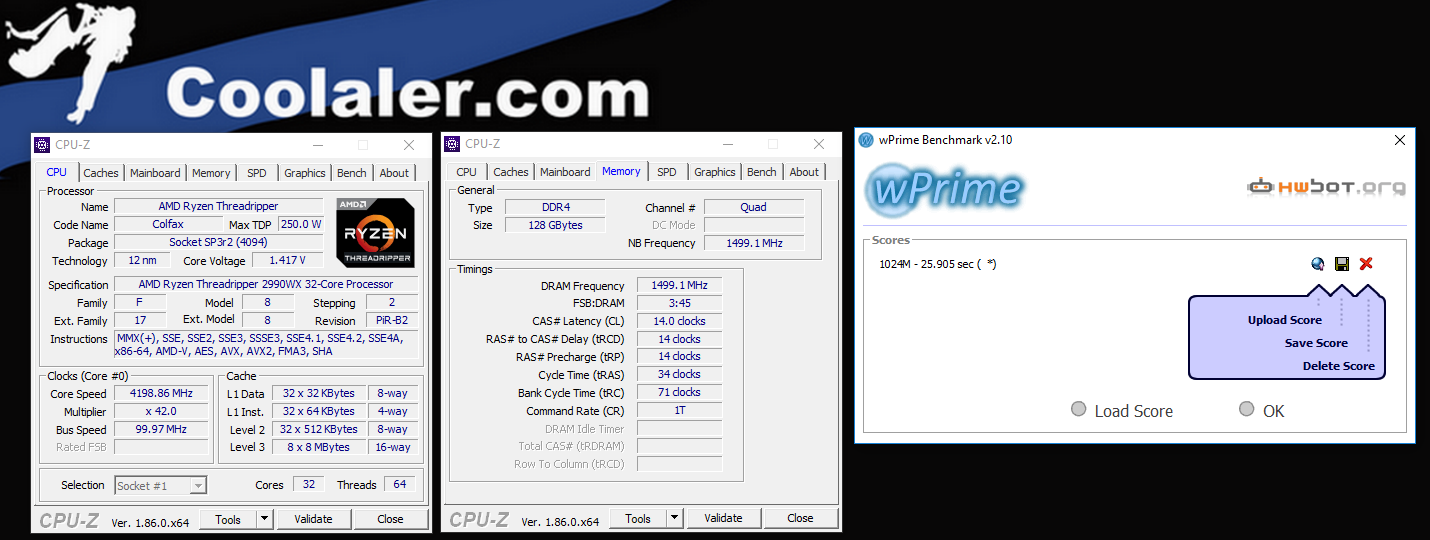Click the wPrime Benchmark title bar icon
Screen dimensions: 1430x540
[867, 140]
